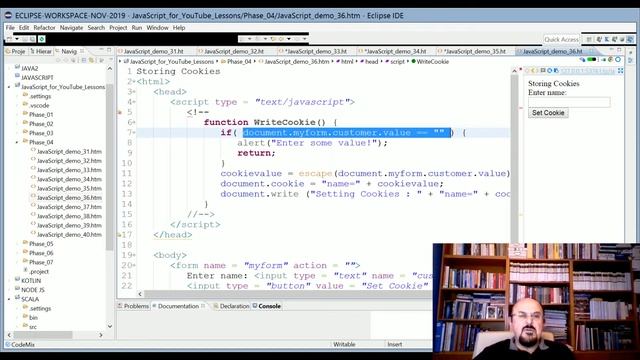Click the Set Cookie button
640x360 pixels.
(548, 113)
